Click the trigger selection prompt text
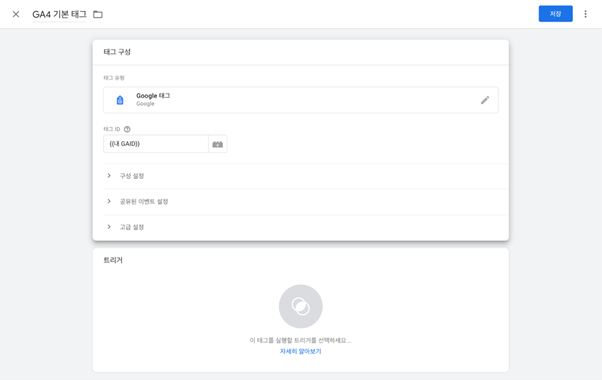 coord(300,340)
